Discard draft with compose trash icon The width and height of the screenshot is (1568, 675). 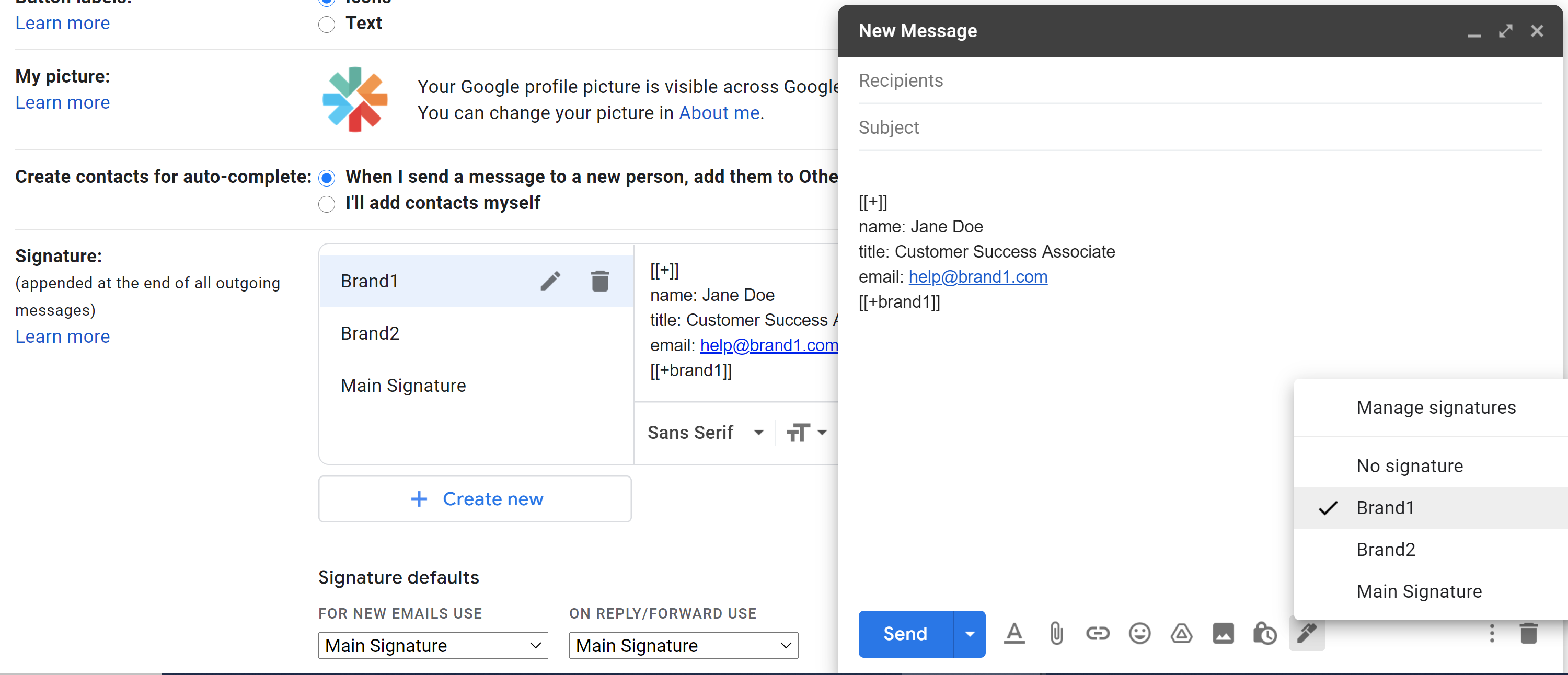pos(1528,634)
